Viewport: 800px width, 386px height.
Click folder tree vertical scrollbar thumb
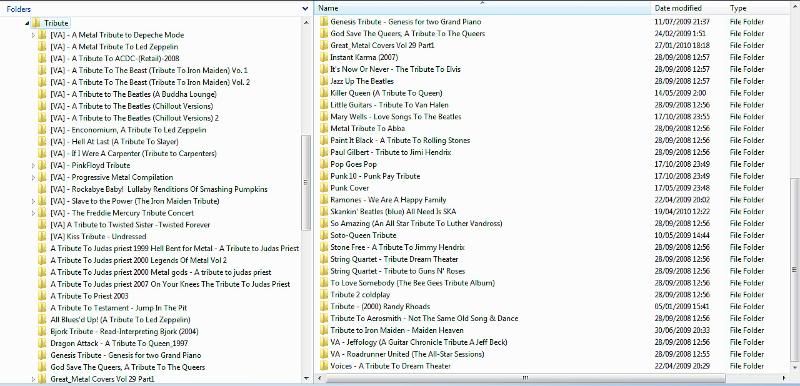point(306,183)
